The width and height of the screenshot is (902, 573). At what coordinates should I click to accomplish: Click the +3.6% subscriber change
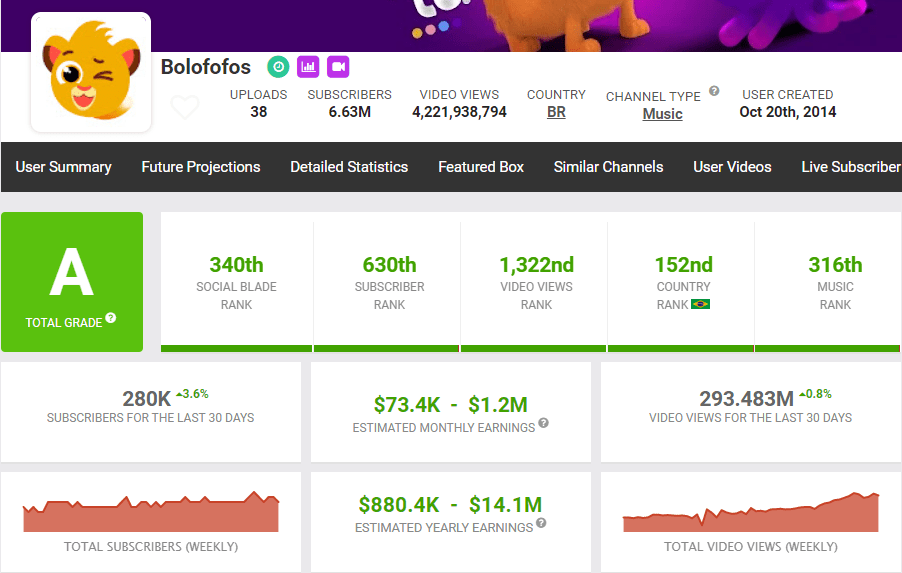(192, 394)
